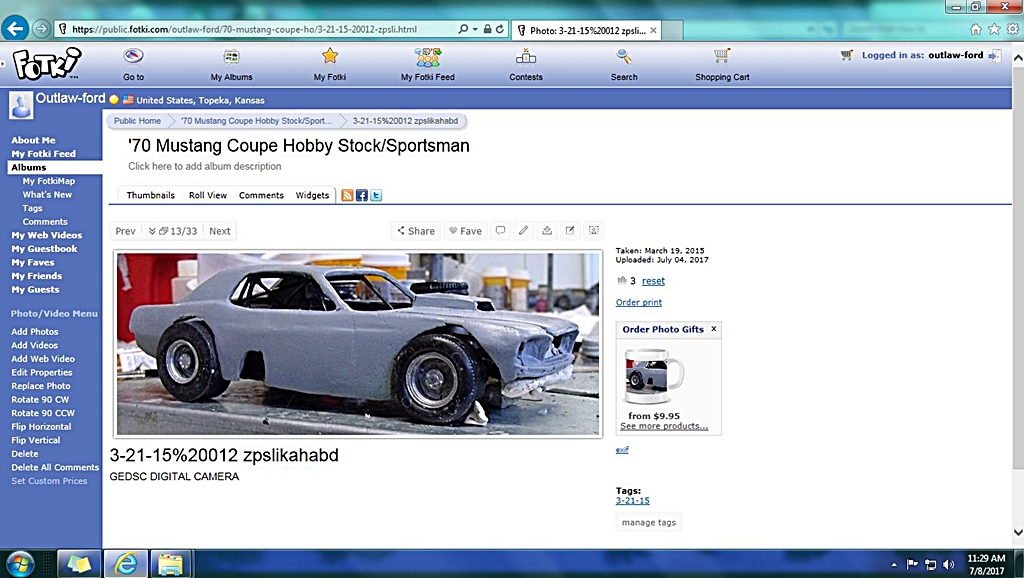The height and width of the screenshot is (578, 1024).
Task: Switch to the Roll View tab
Action: 208,196
